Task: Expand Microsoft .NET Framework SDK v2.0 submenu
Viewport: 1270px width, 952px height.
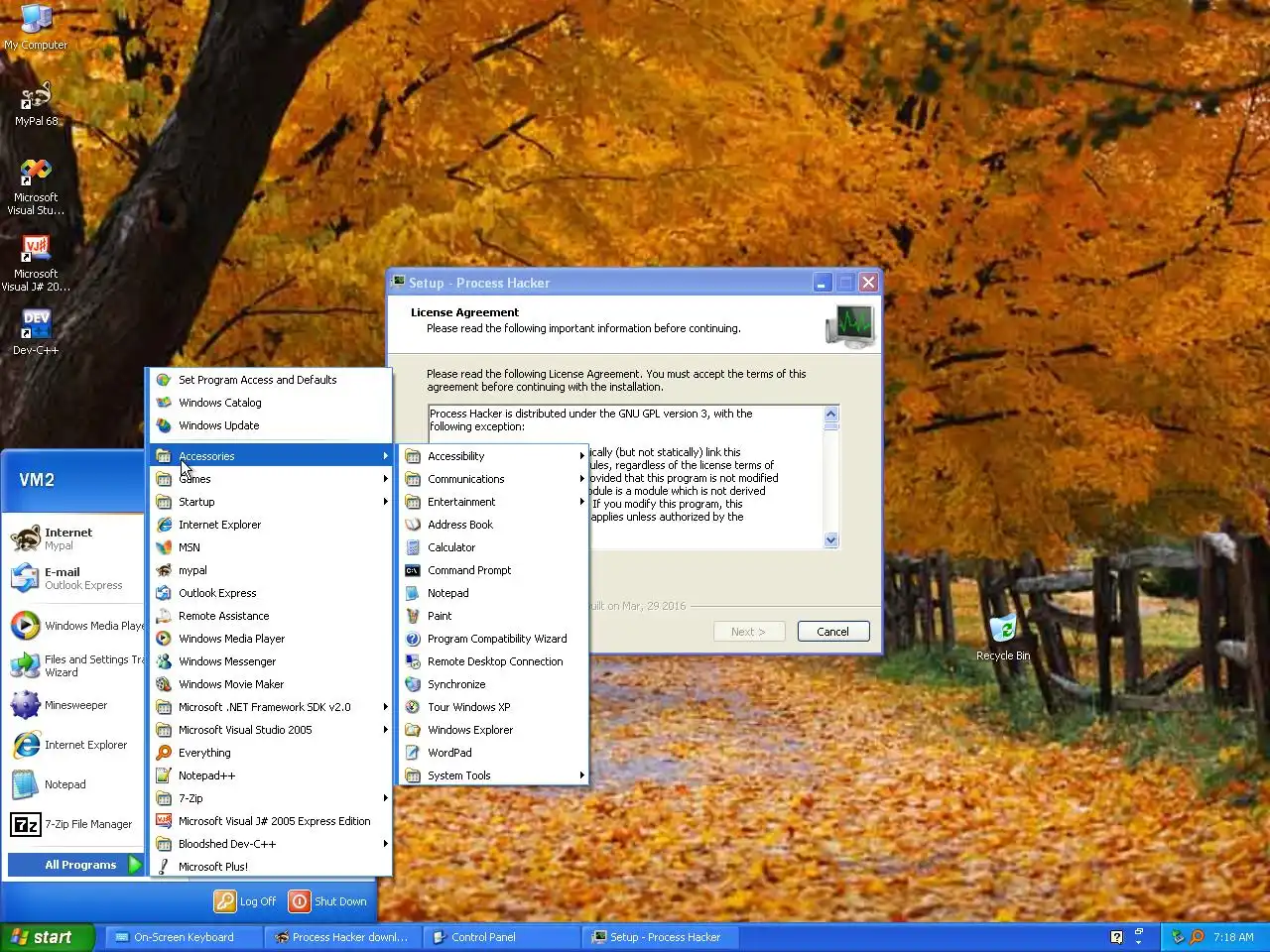Action: tap(271, 707)
